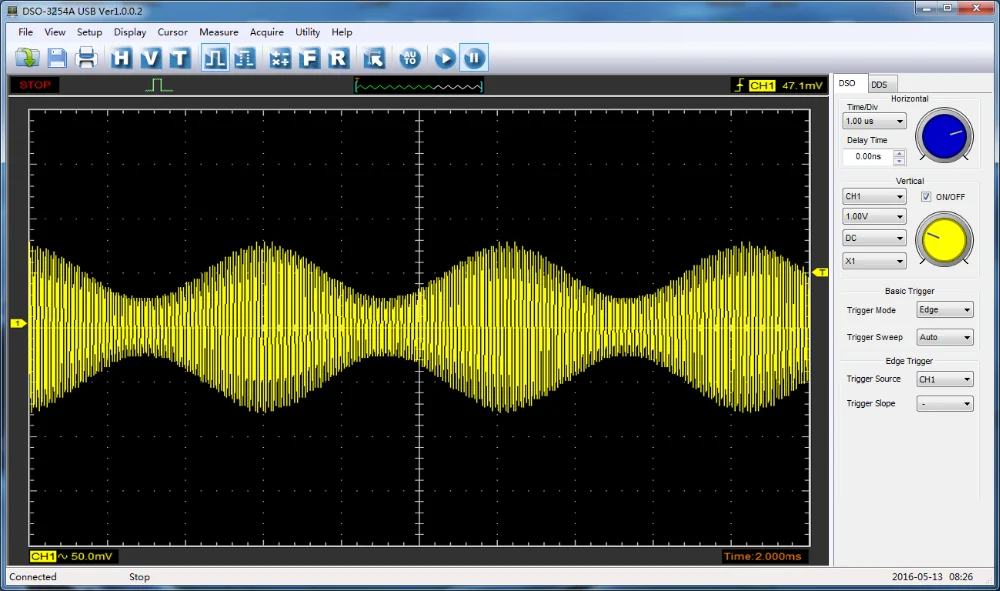Click the blue horizontal time knob

coord(945,136)
